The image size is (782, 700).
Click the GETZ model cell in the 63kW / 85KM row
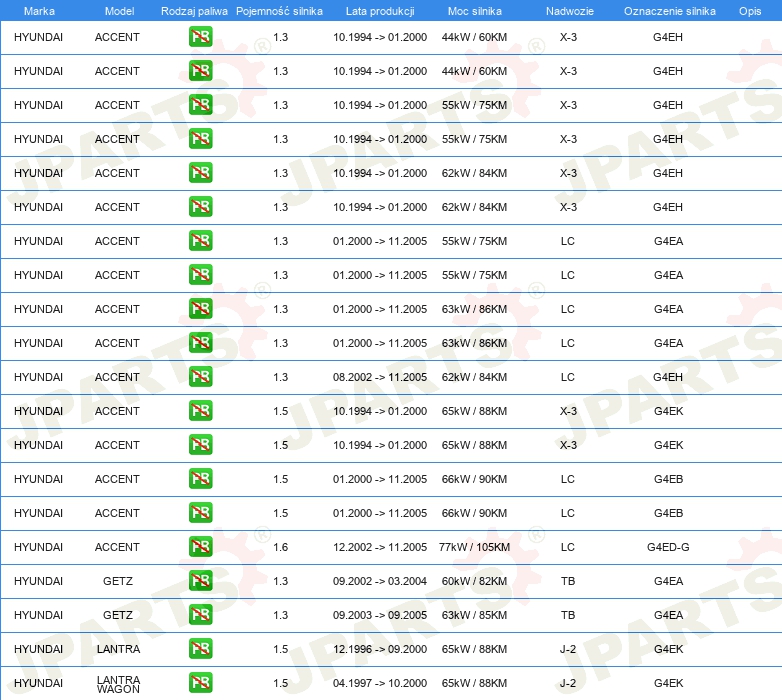118,615
